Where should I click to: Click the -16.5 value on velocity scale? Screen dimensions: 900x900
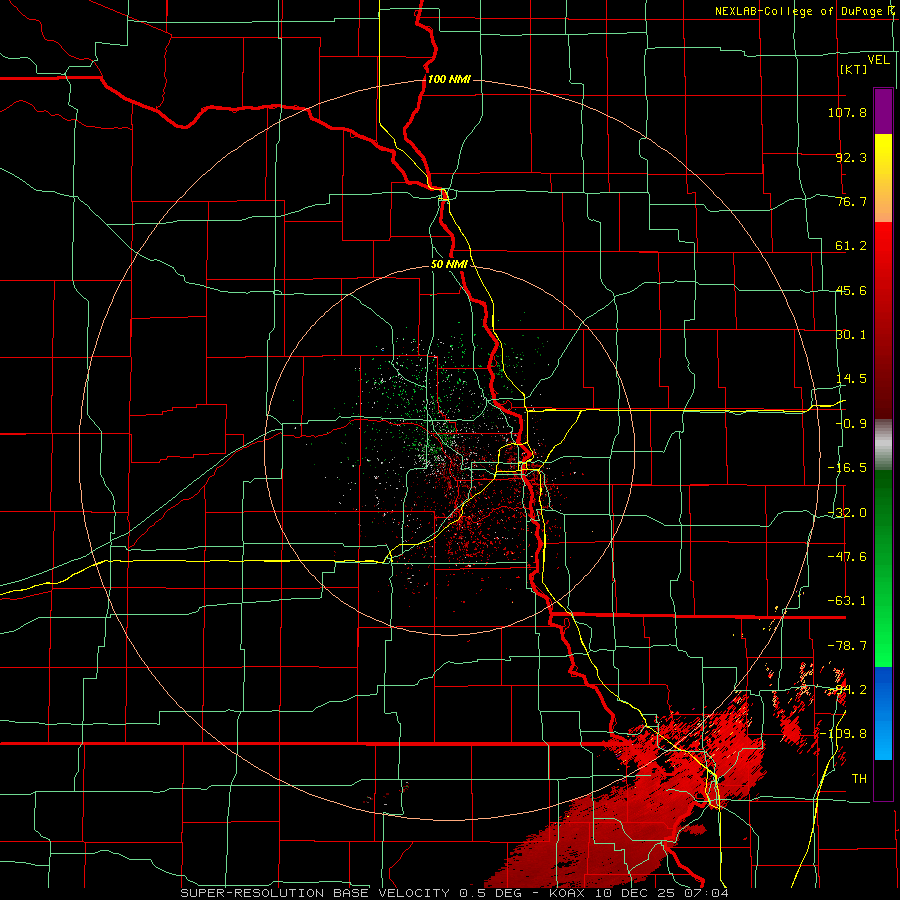point(847,468)
